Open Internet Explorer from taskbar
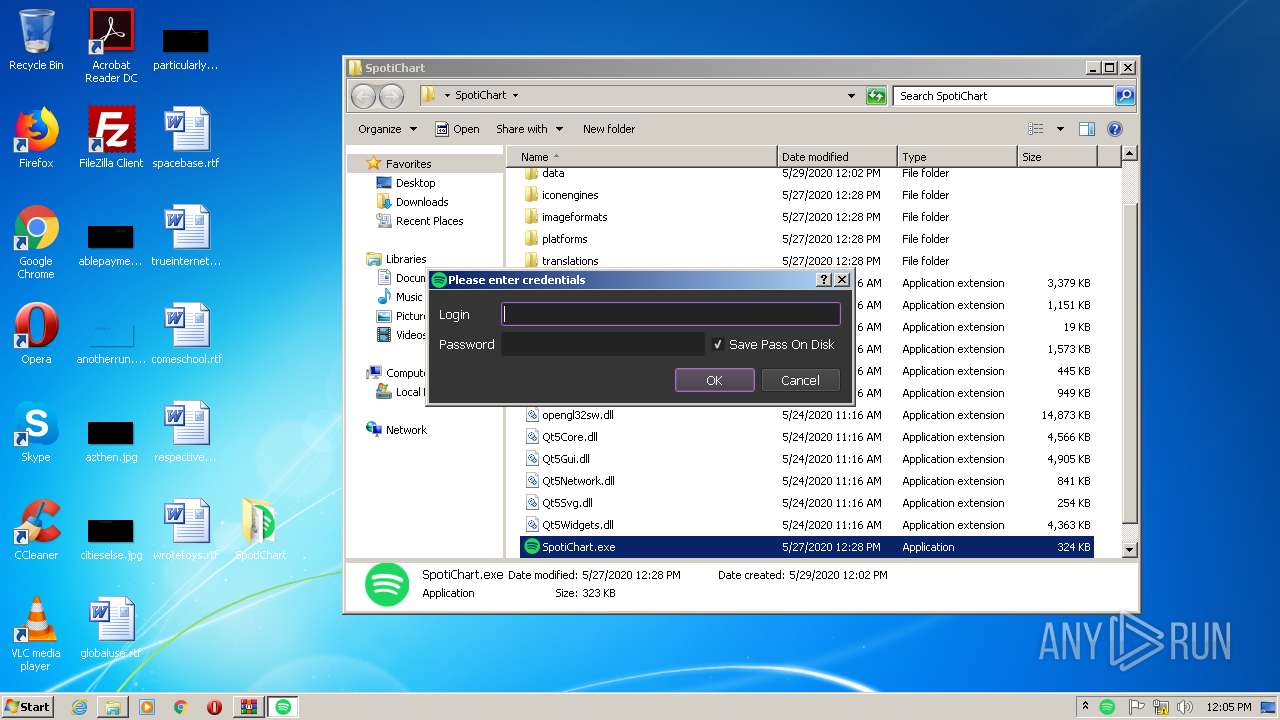 click(x=79, y=706)
